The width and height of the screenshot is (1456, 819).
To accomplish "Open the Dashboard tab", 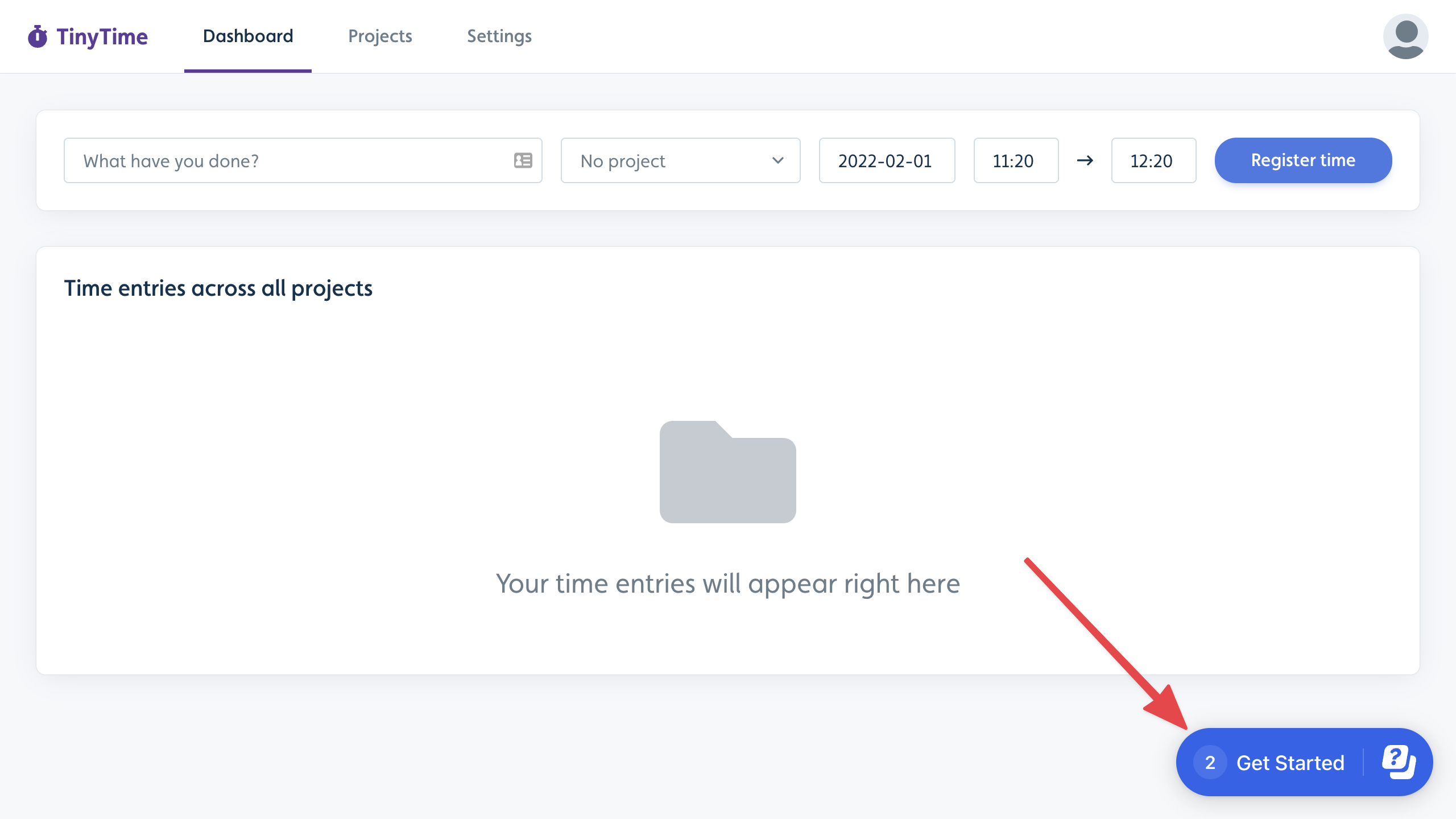I will click(x=248, y=36).
